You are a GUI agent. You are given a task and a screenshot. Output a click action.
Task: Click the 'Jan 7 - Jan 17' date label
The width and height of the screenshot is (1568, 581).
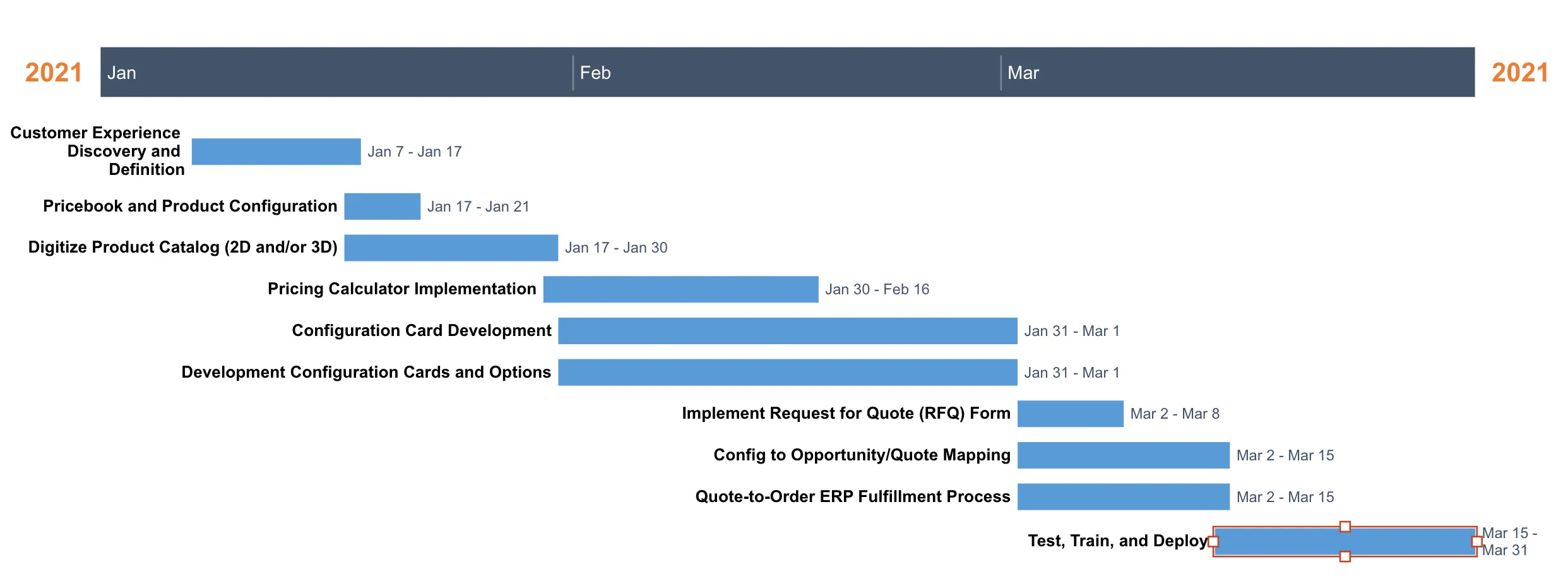click(x=415, y=152)
